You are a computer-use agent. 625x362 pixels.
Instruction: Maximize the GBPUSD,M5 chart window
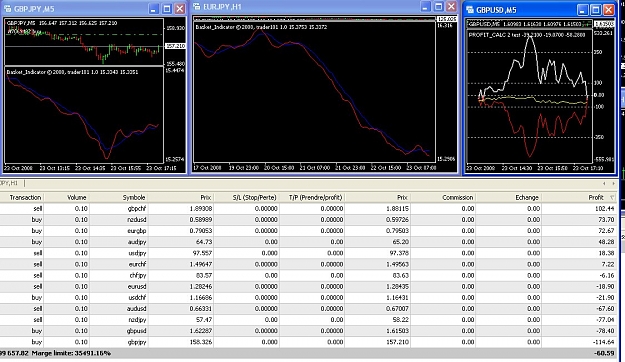click(x=596, y=10)
